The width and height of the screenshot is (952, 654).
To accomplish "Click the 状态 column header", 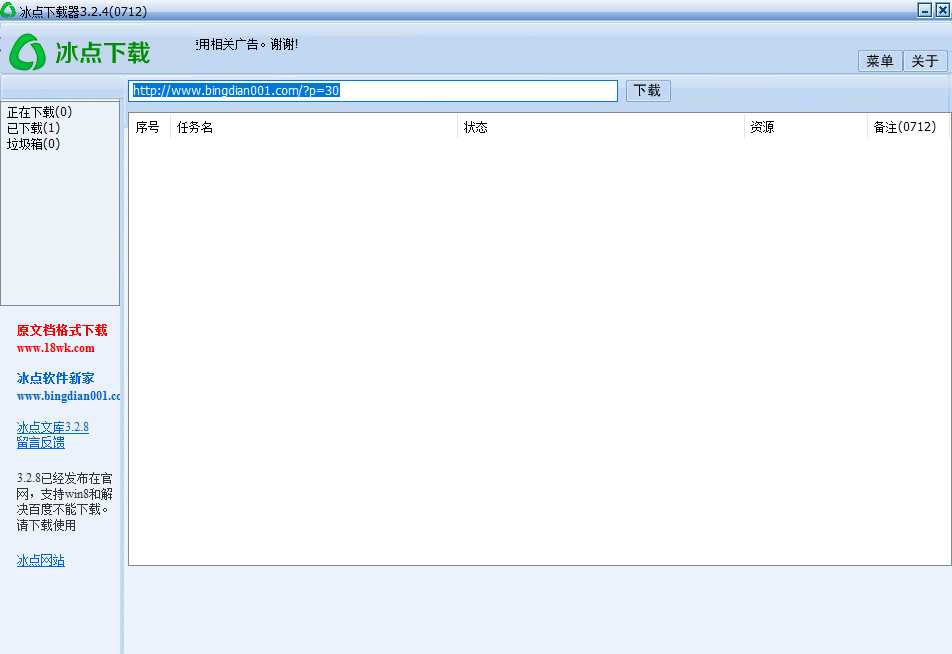I will tap(600, 127).
